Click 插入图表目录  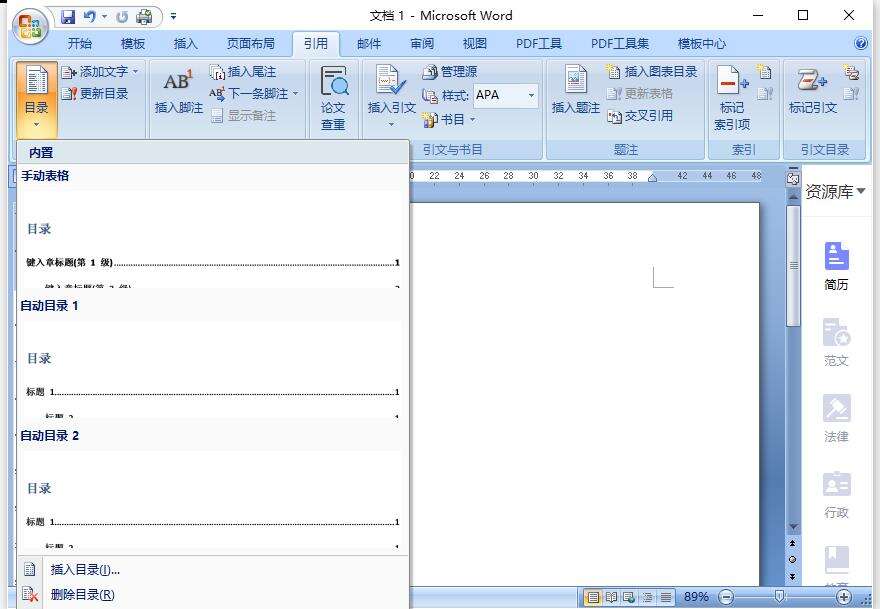652,72
